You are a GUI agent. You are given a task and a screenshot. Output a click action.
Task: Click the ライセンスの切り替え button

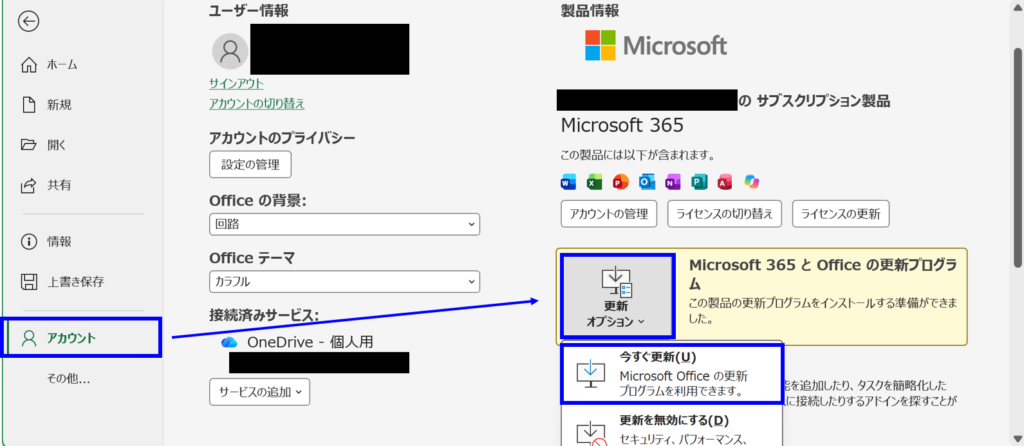pyautogui.click(x=724, y=214)
